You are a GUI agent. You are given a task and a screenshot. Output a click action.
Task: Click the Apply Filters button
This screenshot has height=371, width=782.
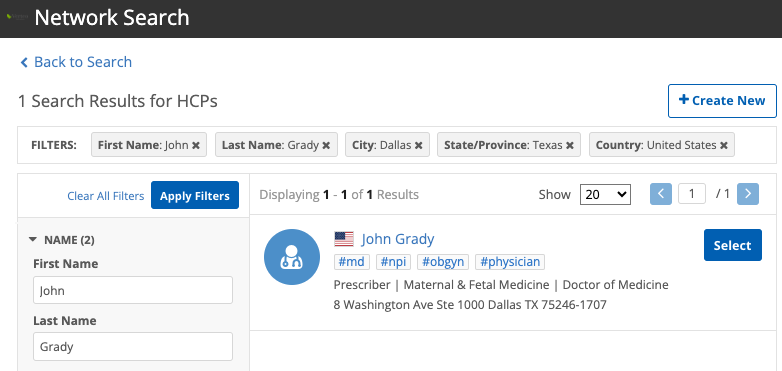click(195, 195)
